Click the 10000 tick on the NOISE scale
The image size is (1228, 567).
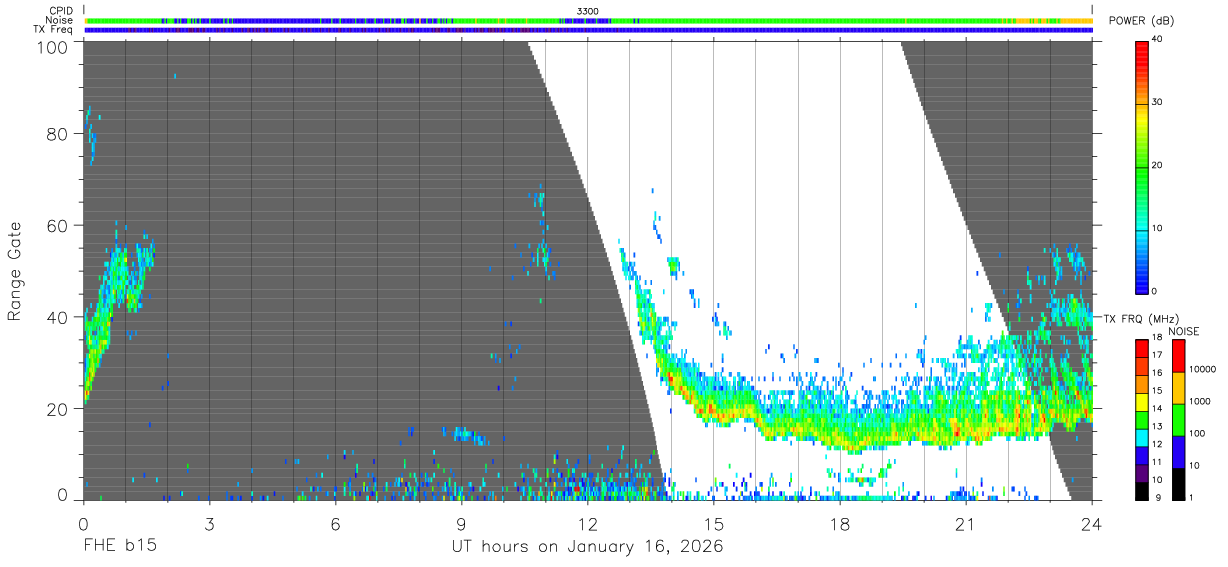1203,369
